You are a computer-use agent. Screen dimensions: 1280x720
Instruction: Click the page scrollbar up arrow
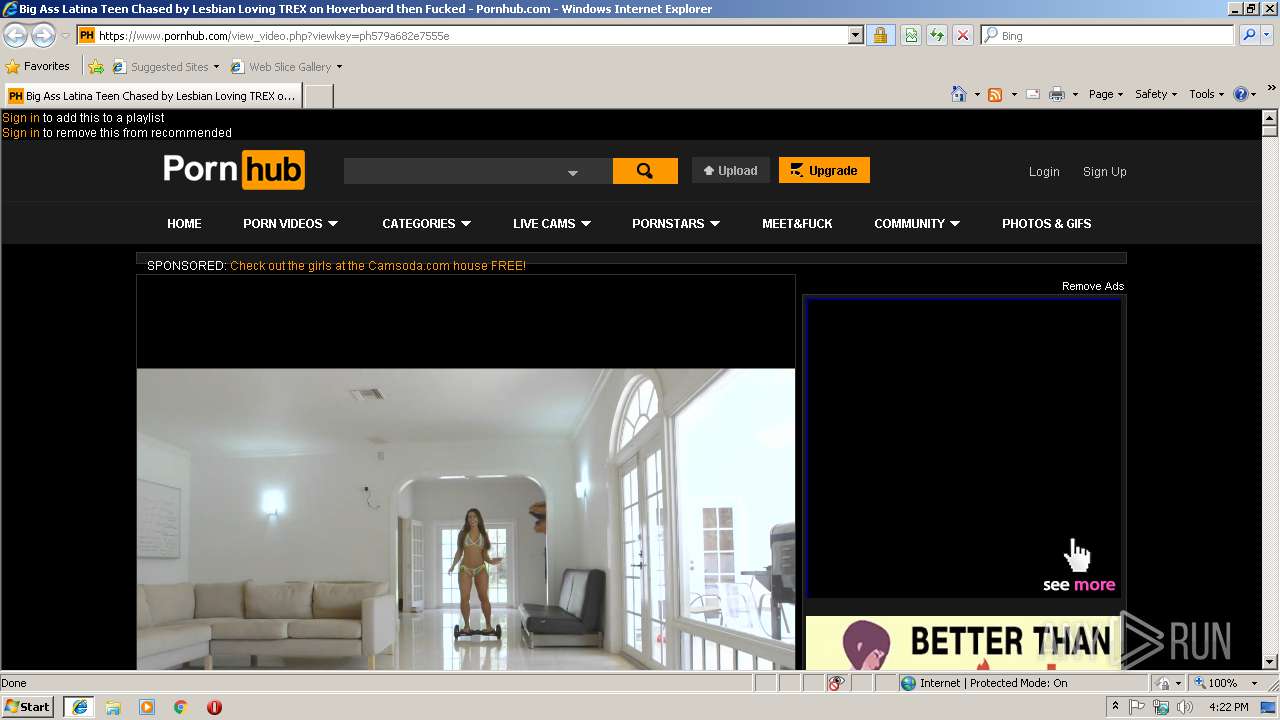coord(1270,117)
